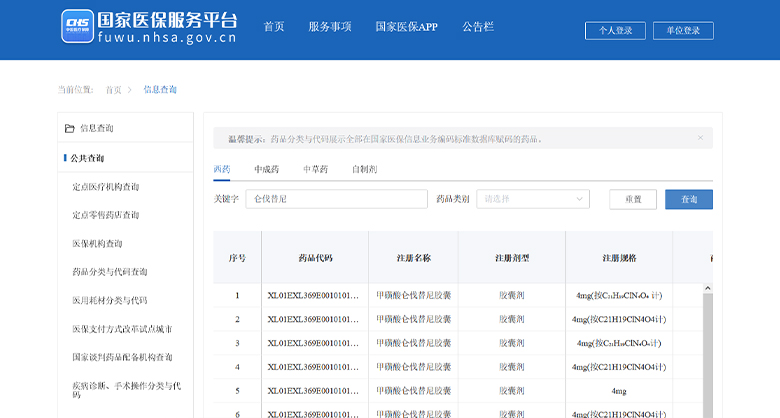Switch to the 中成药 tab
Image resolution: width=780 pixels, height=418 pixels.
(266, 169)
